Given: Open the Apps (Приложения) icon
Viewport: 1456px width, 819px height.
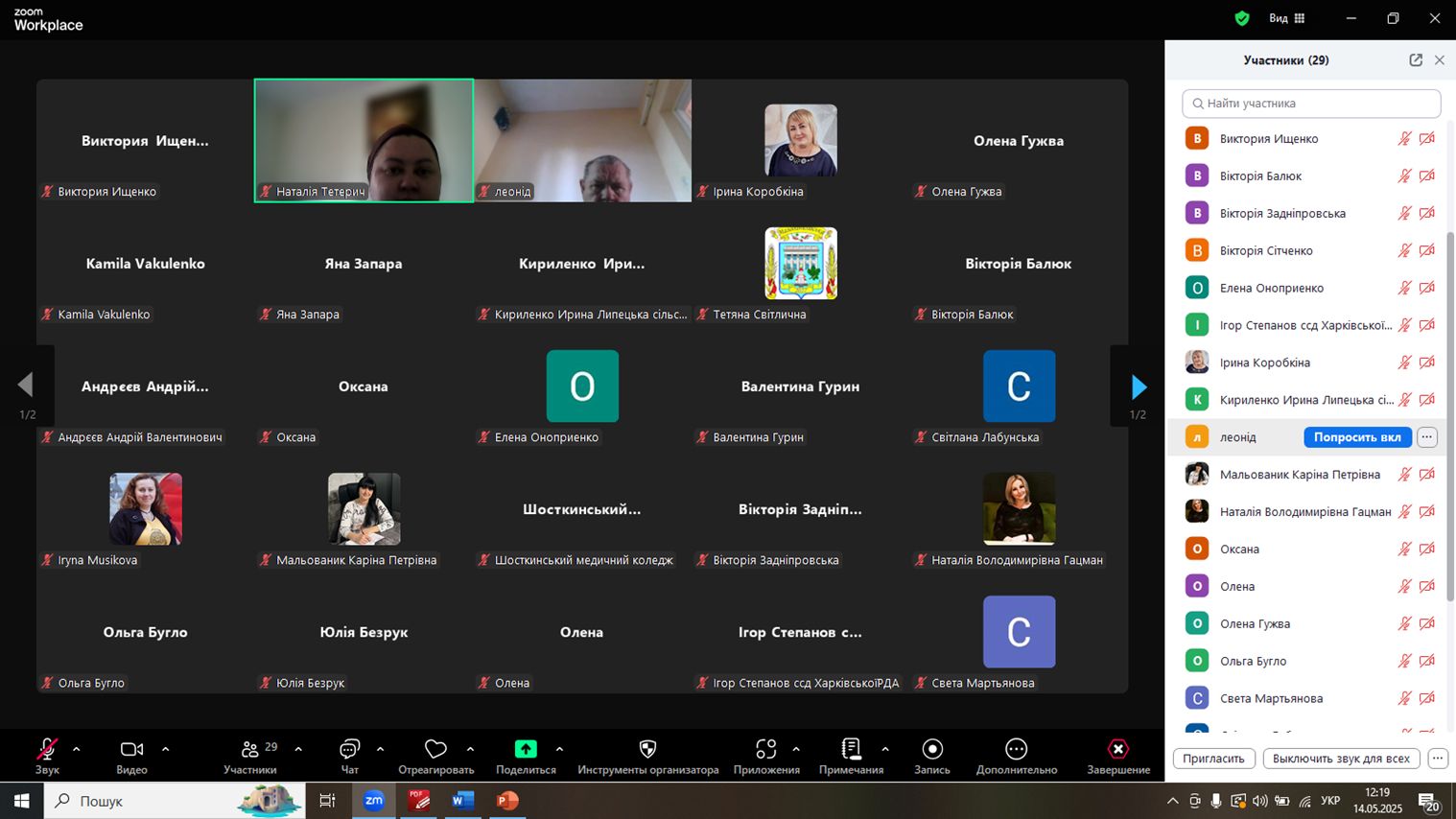Looking at the screenshot, I should pyautogui.click(x=765, y=749).
